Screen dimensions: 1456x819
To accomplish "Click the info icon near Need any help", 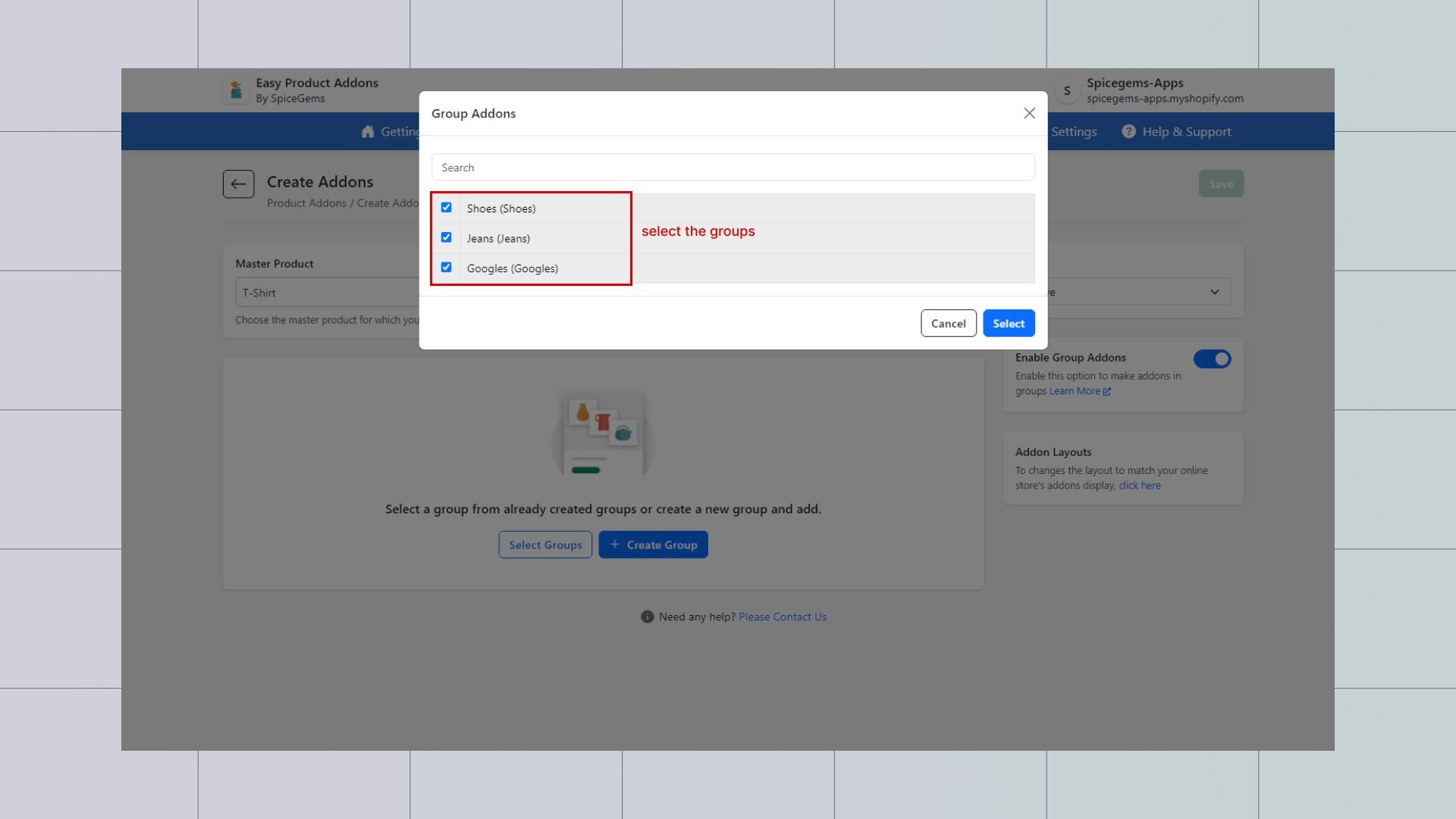I will [x=647, y=617].
